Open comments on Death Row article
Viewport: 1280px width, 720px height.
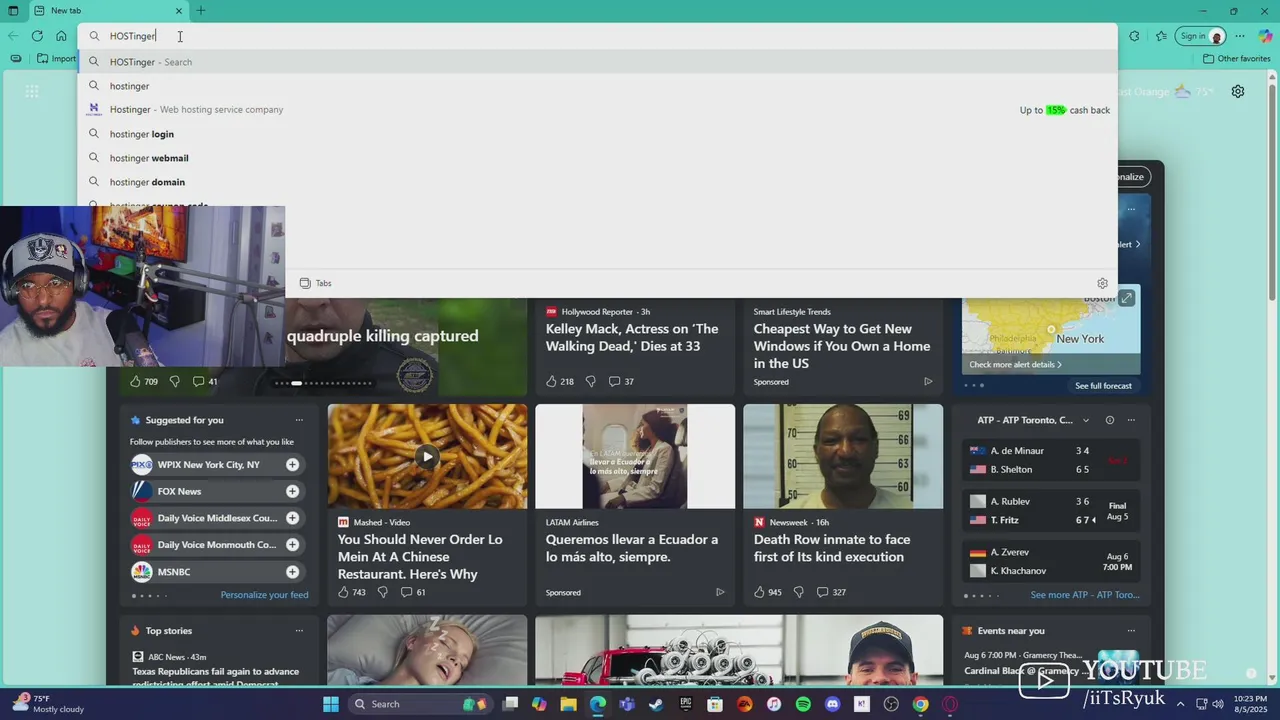[831, 592]
